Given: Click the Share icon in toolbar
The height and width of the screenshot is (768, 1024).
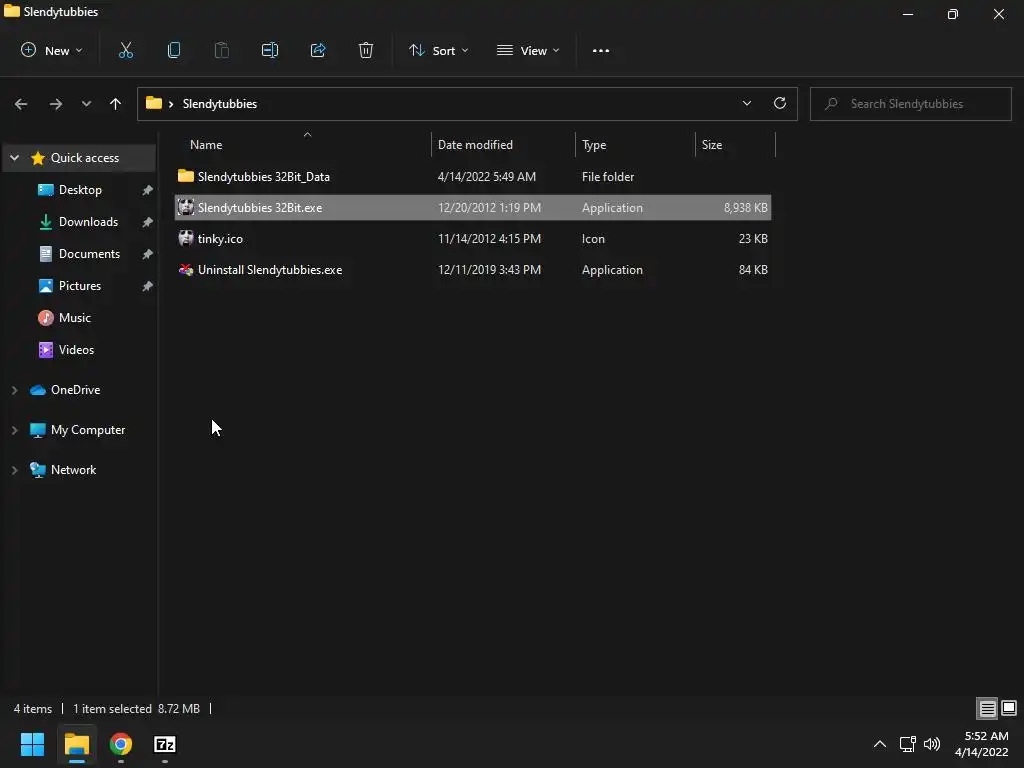Looking at the screenshot, I should (x=318, y=50).
